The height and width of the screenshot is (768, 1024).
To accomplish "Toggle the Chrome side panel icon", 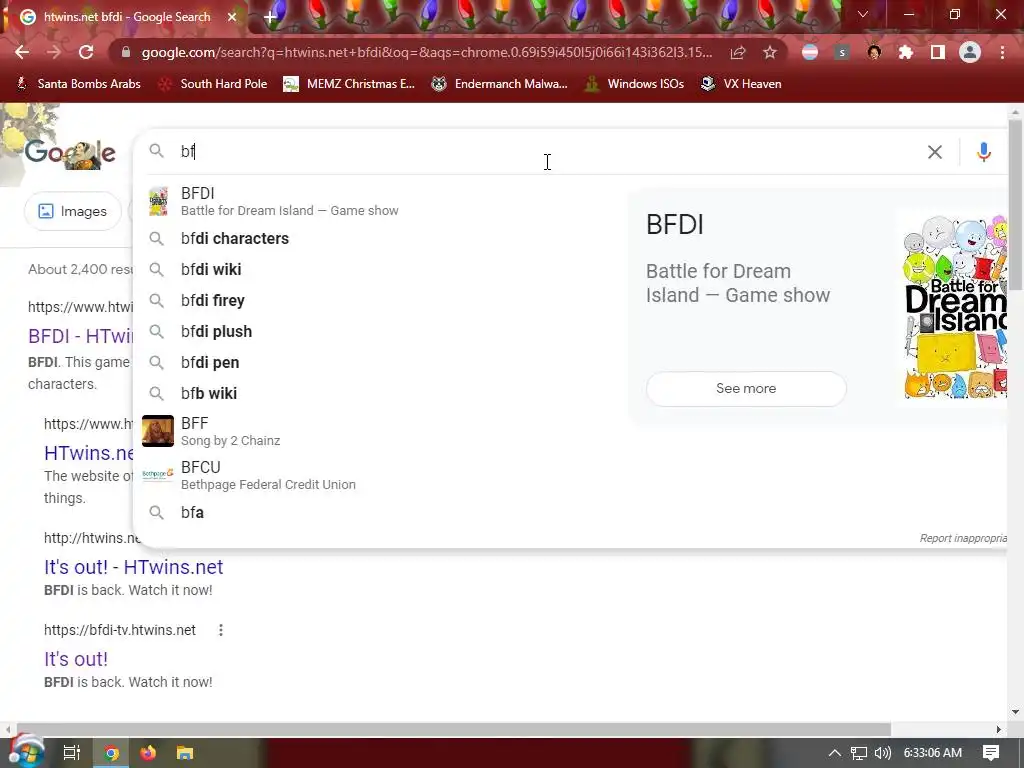I will [938, 52].
